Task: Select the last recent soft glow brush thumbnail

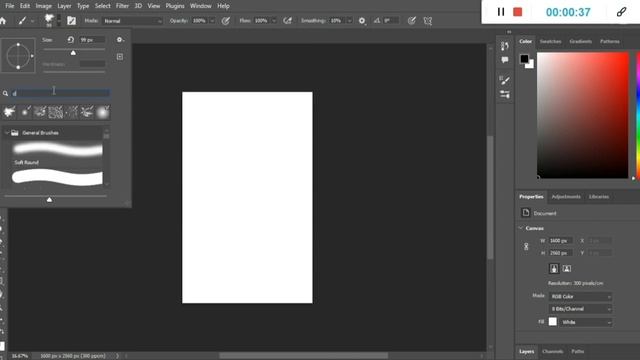Action: 103,112
